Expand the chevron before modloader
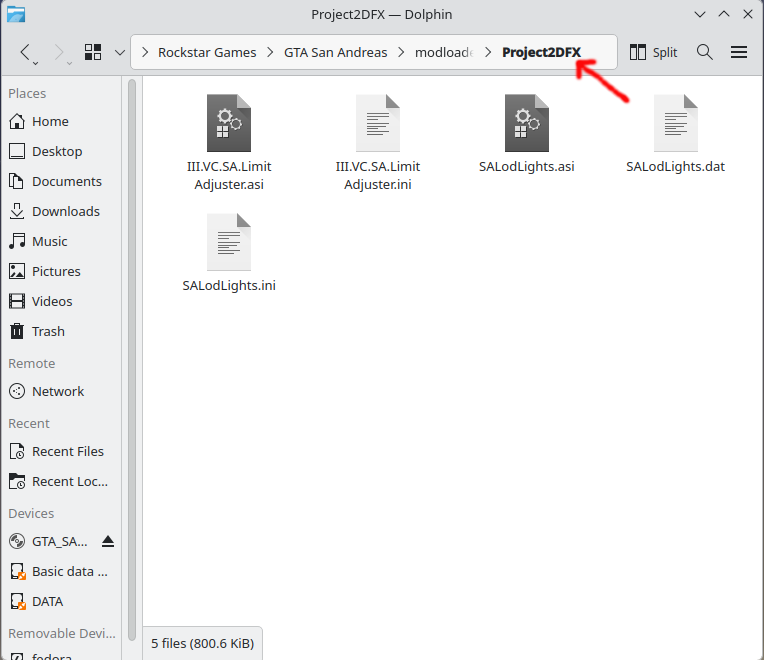 (x=401, y=52)
